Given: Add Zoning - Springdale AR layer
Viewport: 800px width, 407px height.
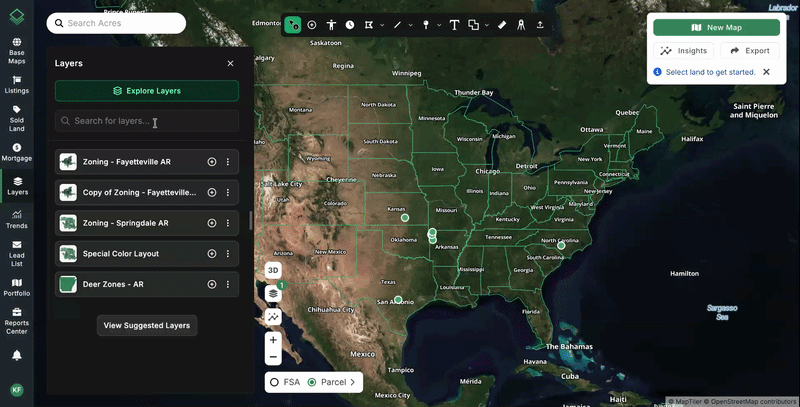Looking at the screenshot, I should (x=212, y=223).
